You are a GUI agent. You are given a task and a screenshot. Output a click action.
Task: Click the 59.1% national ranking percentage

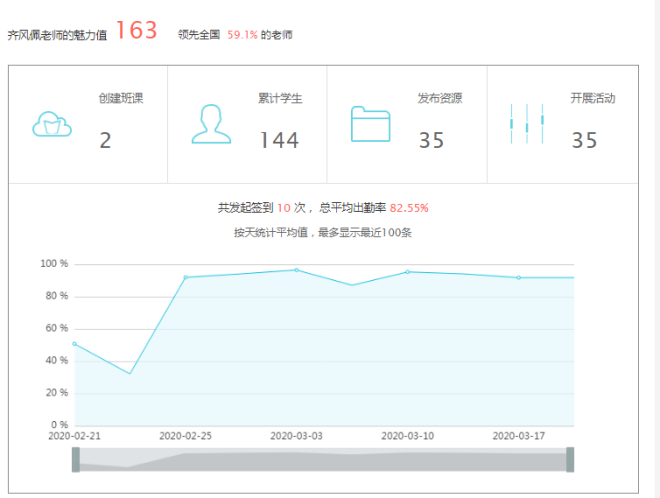click(240, 34)
